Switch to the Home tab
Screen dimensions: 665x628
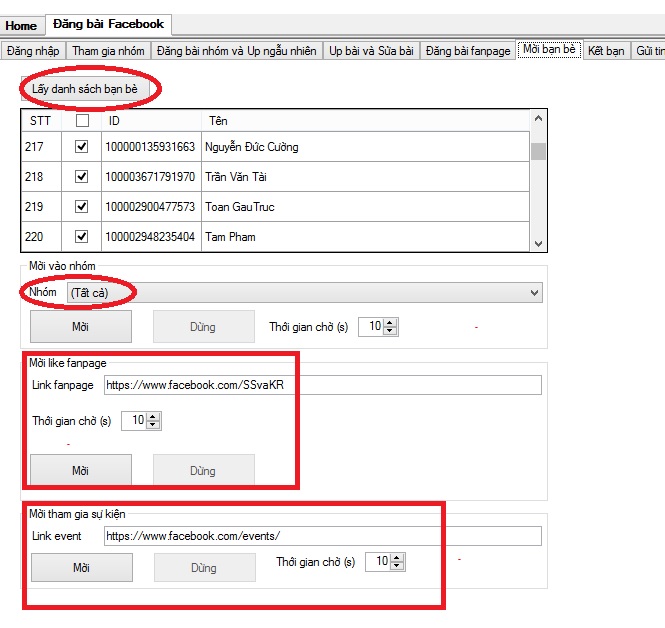click(22, 26)
